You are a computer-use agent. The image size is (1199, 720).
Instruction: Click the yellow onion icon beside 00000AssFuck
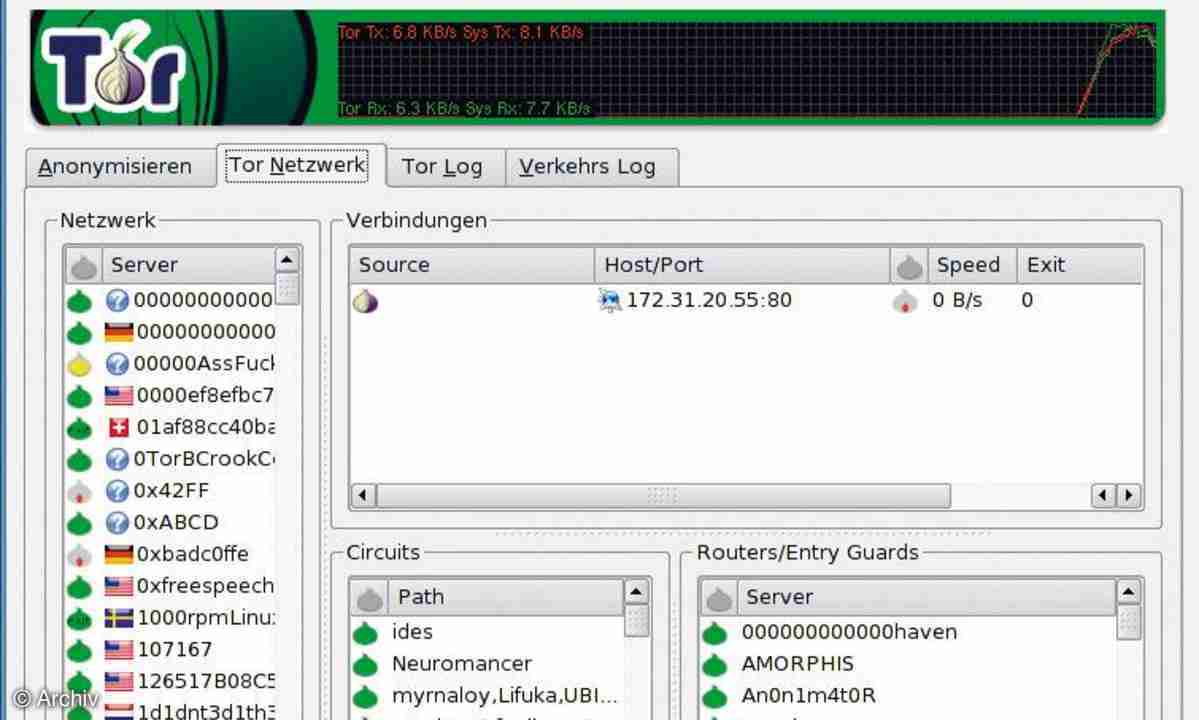81,364
